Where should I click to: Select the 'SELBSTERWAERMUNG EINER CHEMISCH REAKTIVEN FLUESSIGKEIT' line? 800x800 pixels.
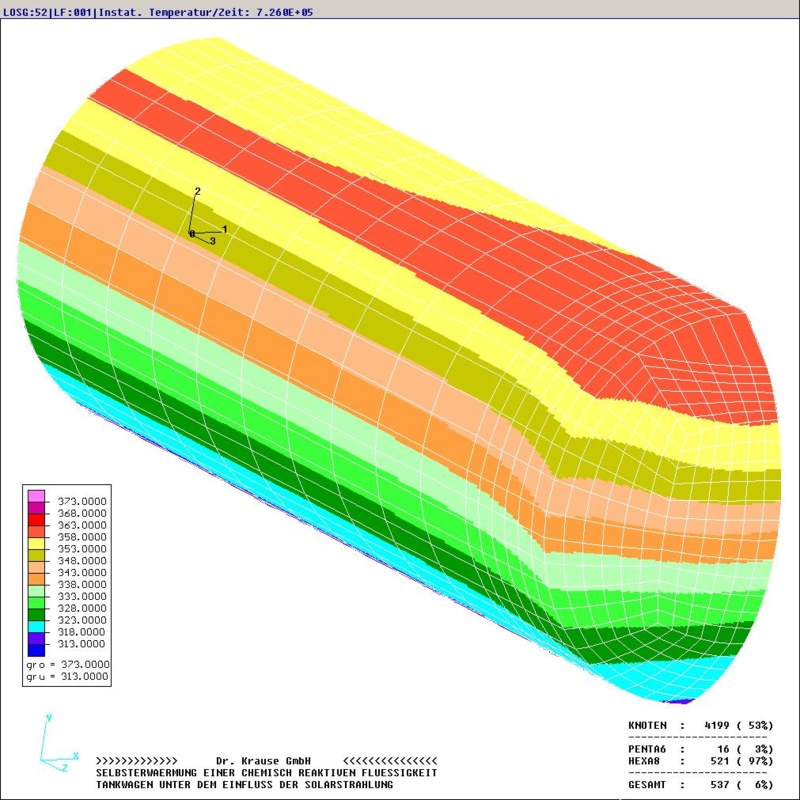tap(266, 773)
